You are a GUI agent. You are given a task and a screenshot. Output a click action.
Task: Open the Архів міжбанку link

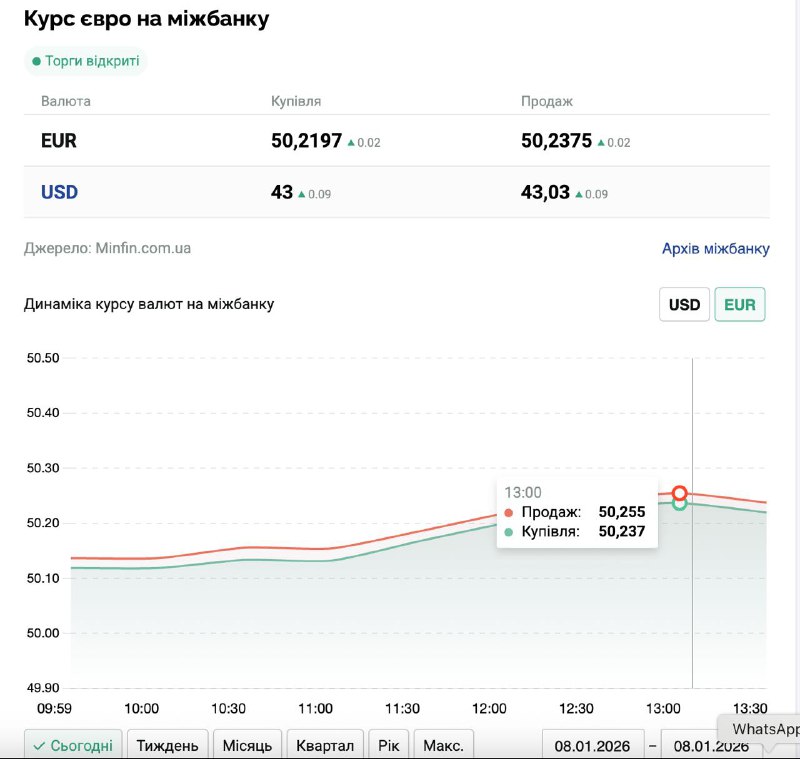716,248
